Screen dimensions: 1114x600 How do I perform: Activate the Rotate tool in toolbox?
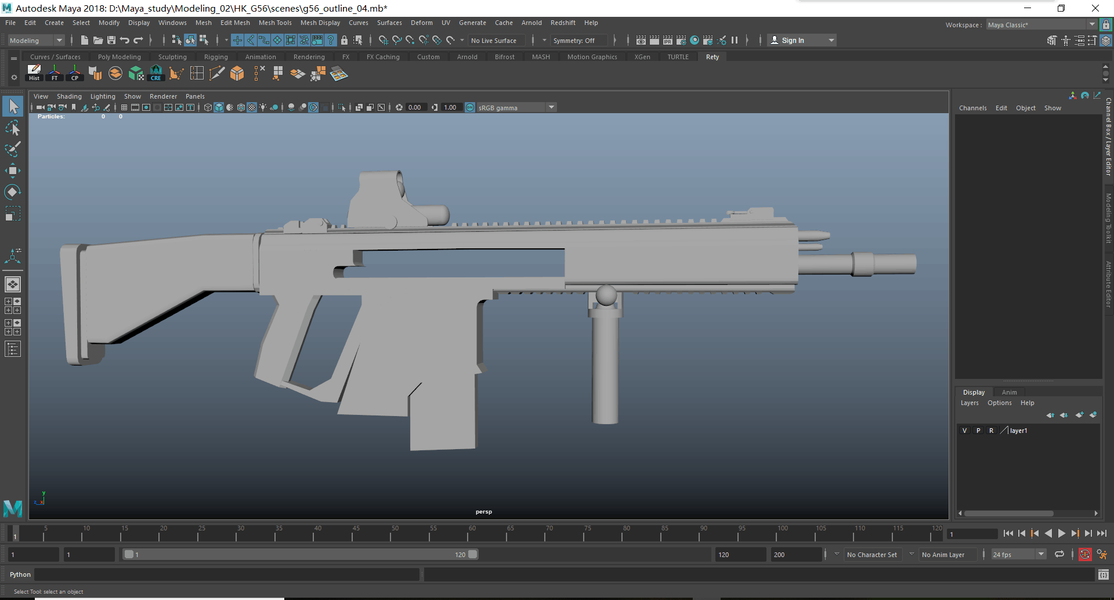(13, 192)
